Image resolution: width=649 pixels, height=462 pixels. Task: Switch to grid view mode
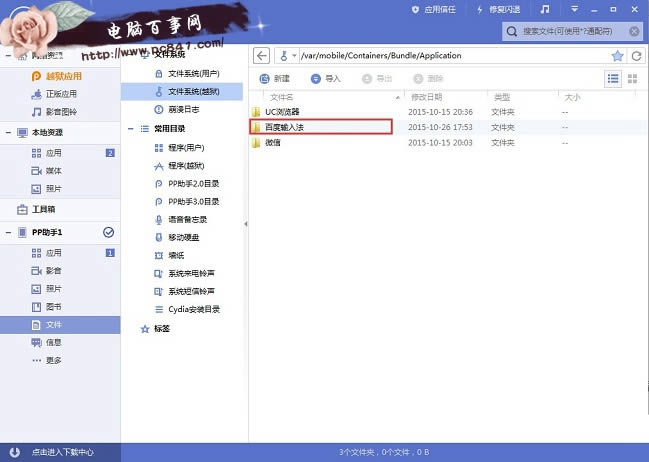[632, 78]
